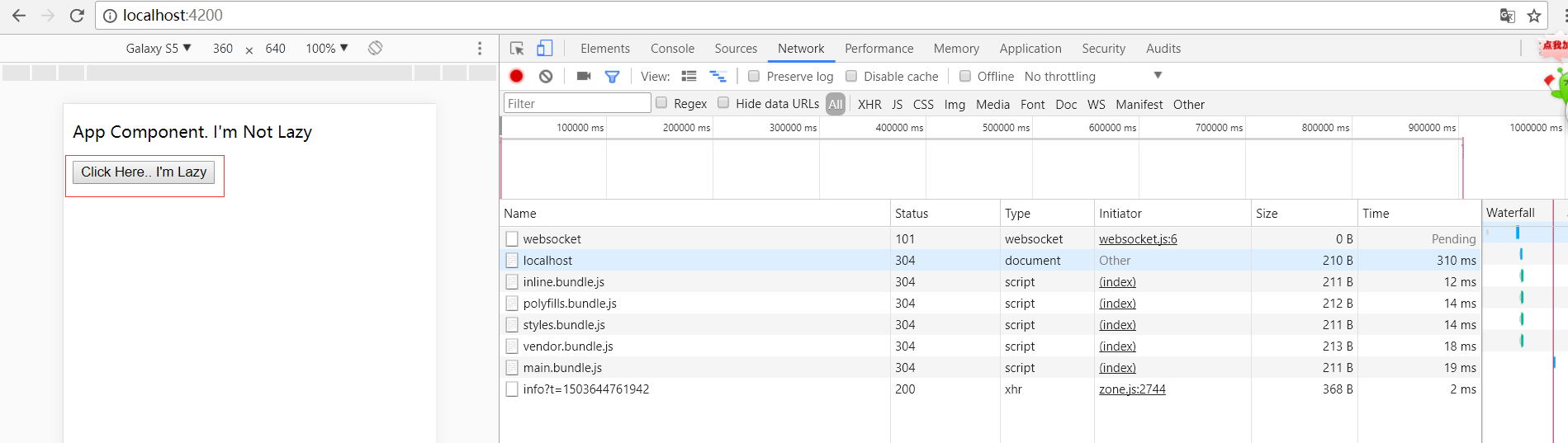Filter requests by WS type
The width and height of the screenshot is (1568, 443).
pos(1097,104)
